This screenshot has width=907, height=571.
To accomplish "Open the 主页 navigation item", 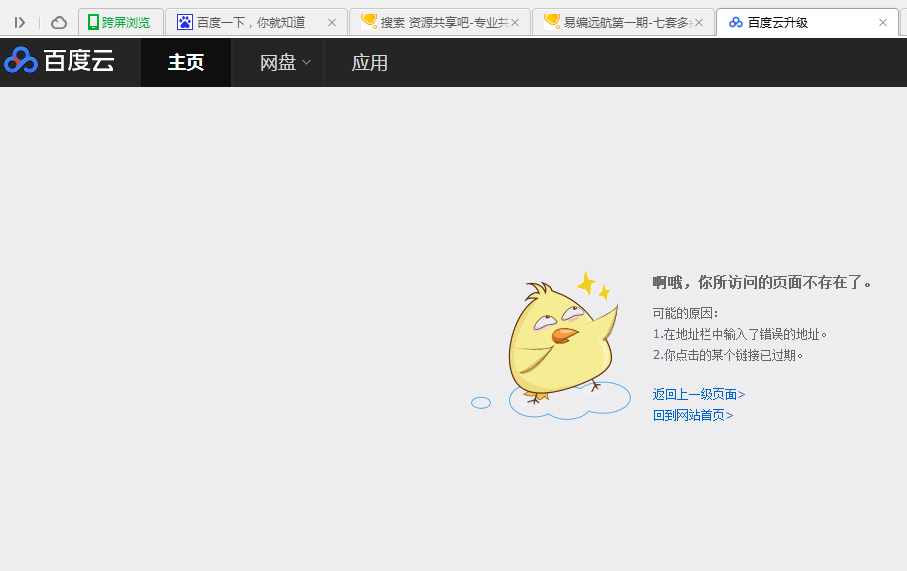I will pyautogui.click(x=186, y=62).
